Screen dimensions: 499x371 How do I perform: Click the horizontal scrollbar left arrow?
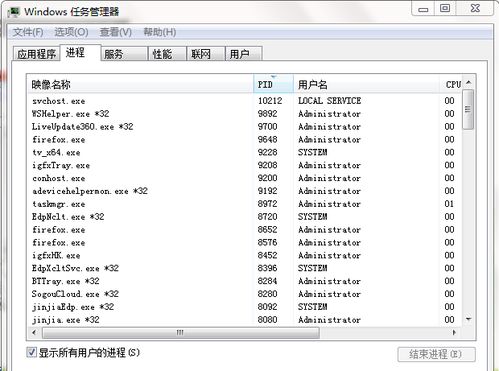[x=34, y=332]
